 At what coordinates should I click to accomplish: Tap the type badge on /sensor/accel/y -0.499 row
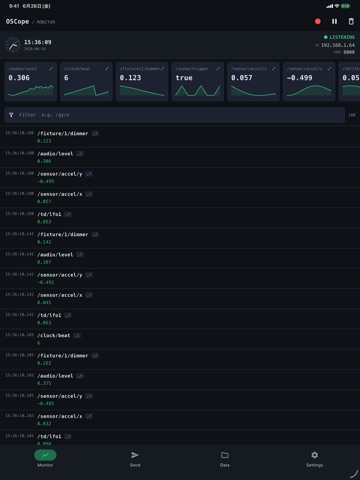pos(89,174)
